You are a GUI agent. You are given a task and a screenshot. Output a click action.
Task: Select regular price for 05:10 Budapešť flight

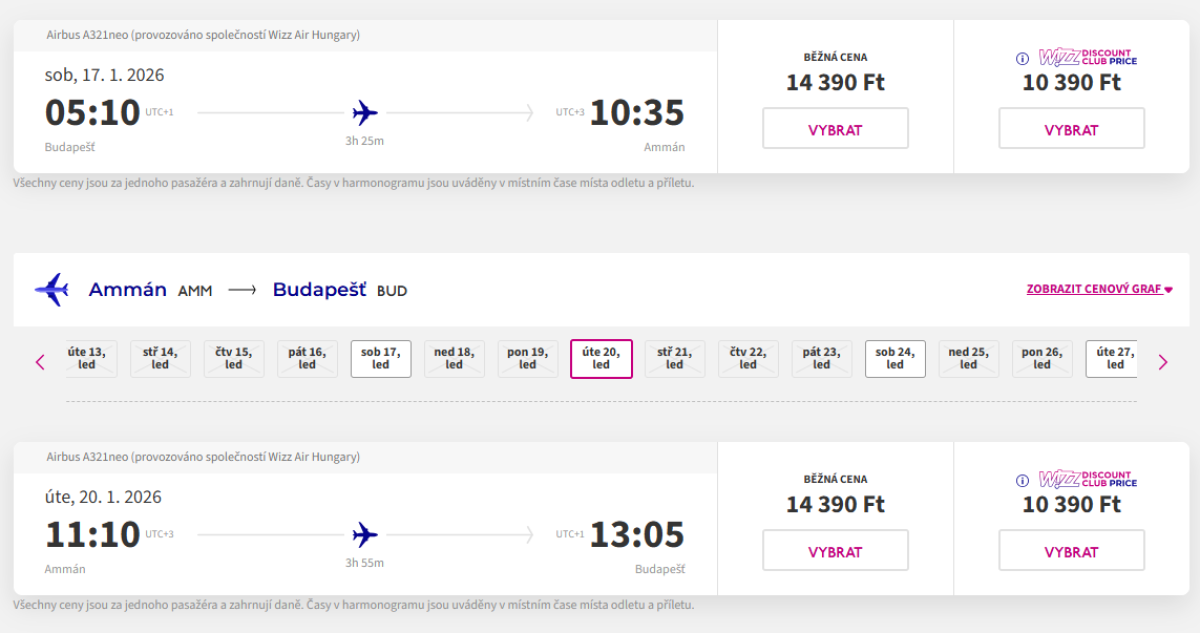click(835, 129)
